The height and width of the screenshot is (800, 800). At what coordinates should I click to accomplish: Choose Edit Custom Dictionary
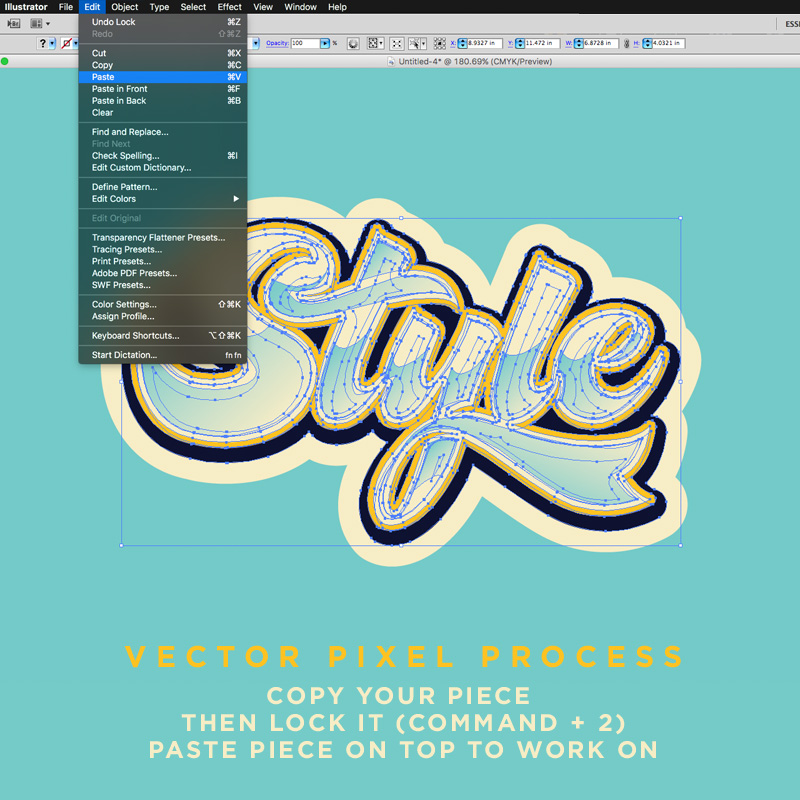coord(163,167)
